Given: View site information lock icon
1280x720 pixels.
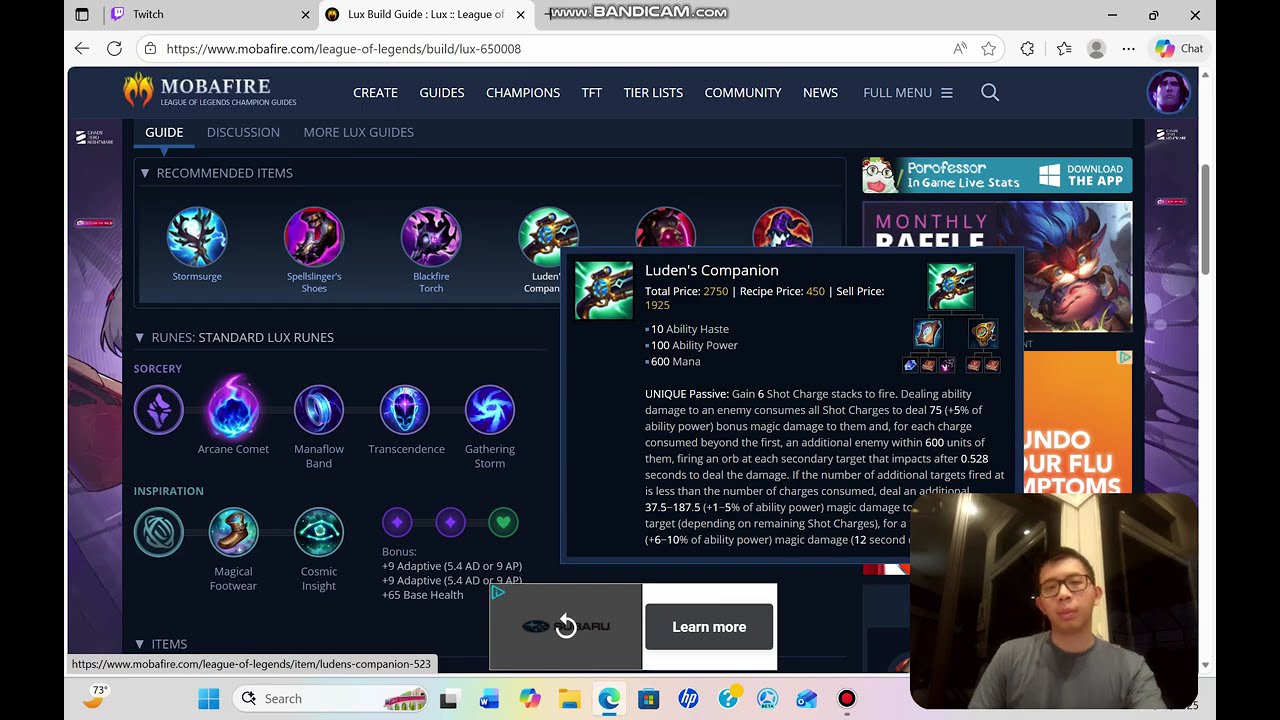Looking at the screenshot, I should point(150,48).
